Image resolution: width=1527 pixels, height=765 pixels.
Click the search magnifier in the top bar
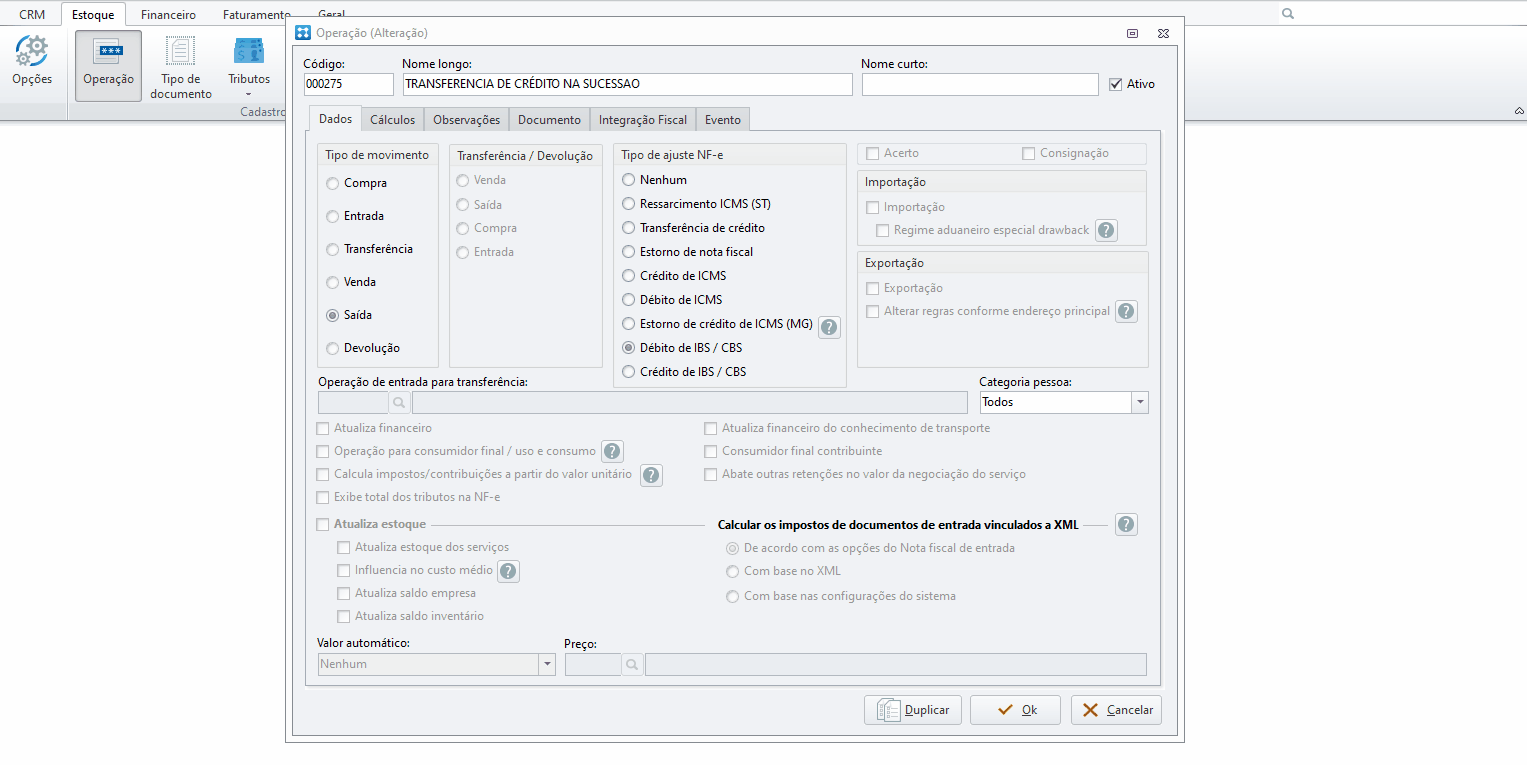coord(1288,14)
